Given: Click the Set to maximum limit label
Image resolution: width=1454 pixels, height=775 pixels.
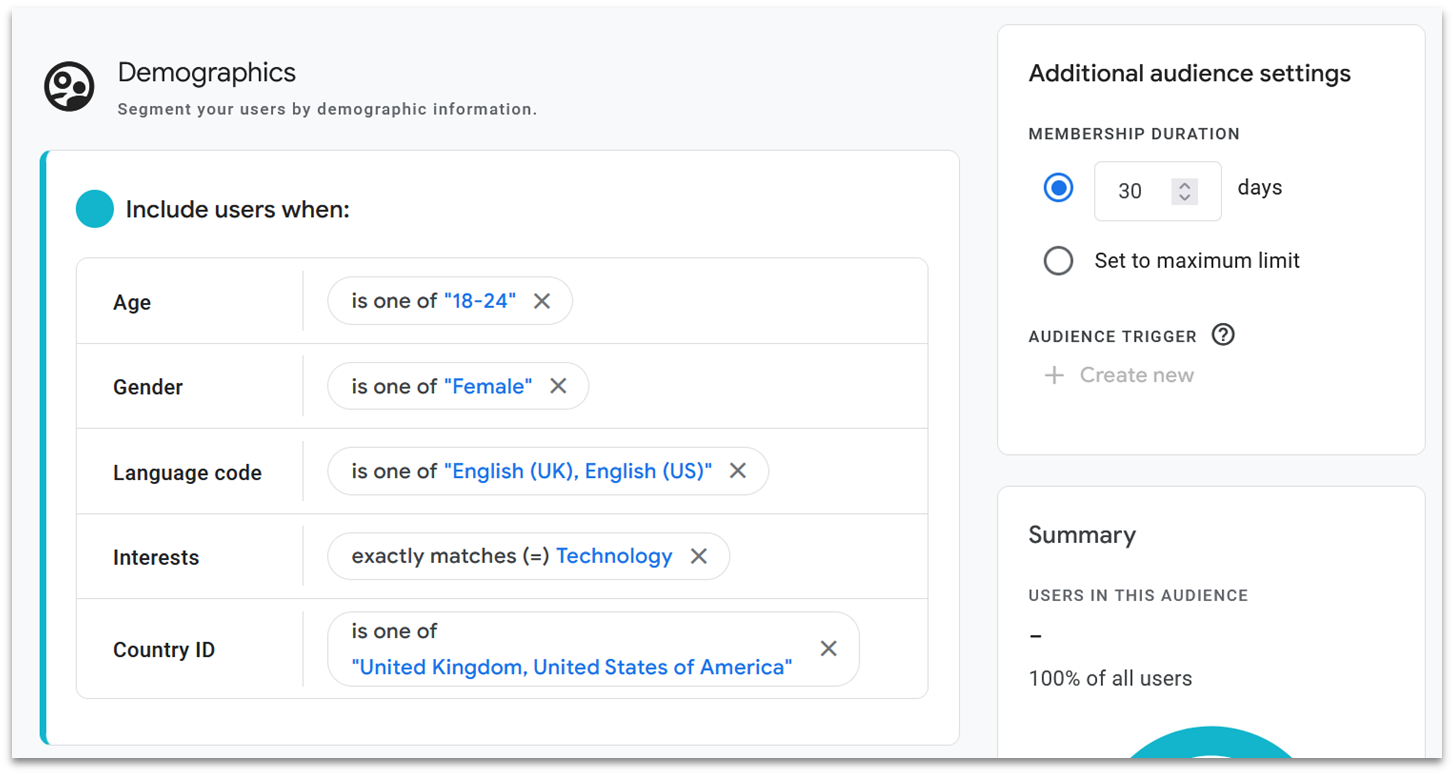Looking at the screenshot, I should pos(1197,261).
